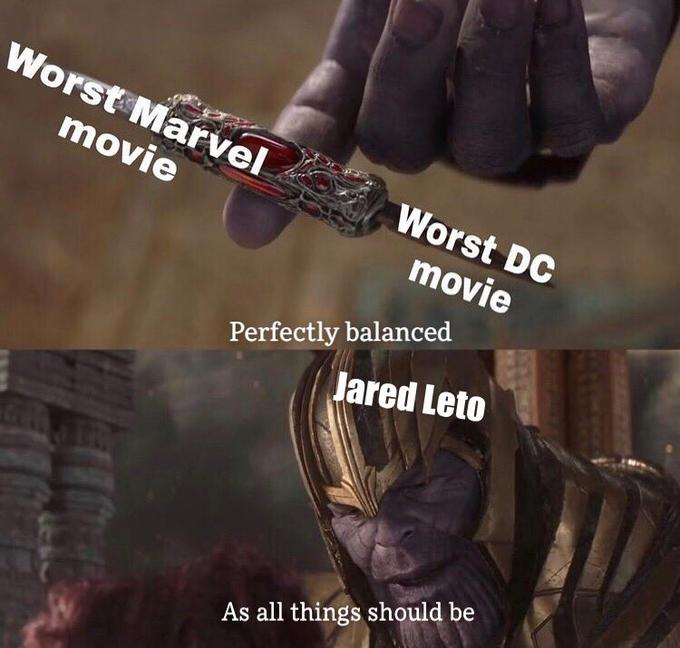Click the word "balanced" in the caption
Image resolution: width=680 pixels, height=648 pixels.
click(399, 332)
